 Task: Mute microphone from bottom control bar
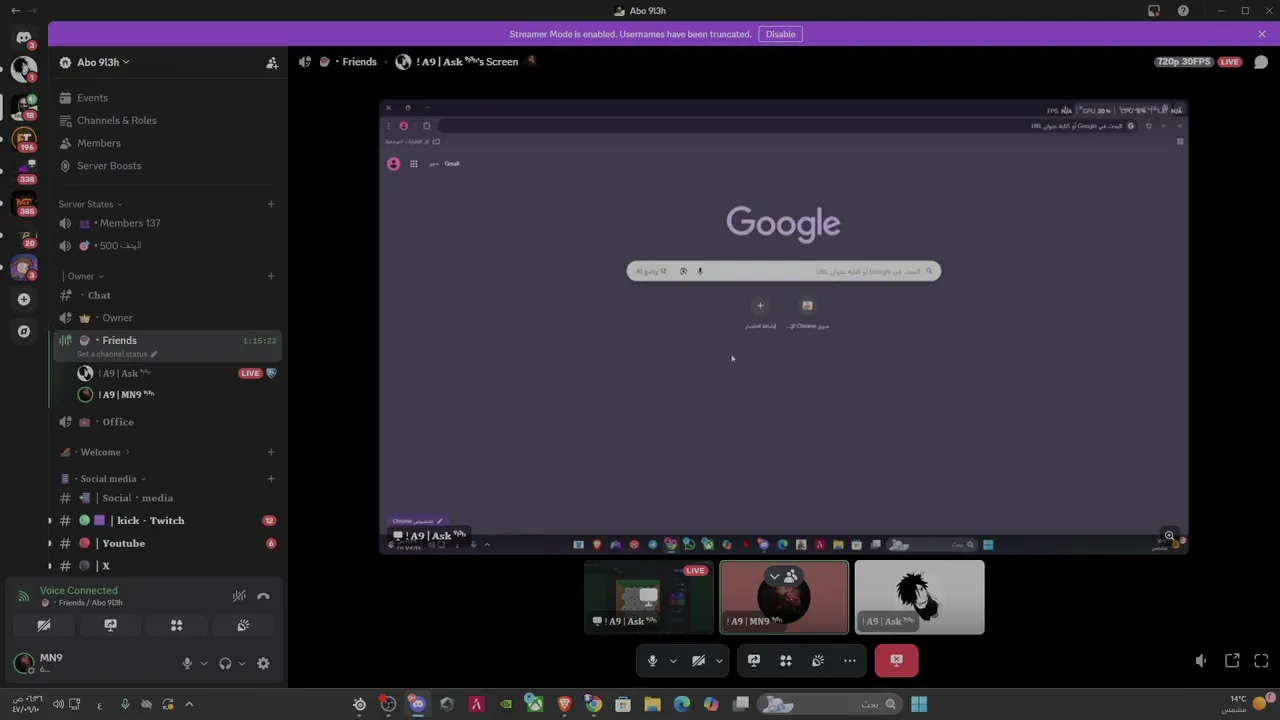tap(652, 660)
